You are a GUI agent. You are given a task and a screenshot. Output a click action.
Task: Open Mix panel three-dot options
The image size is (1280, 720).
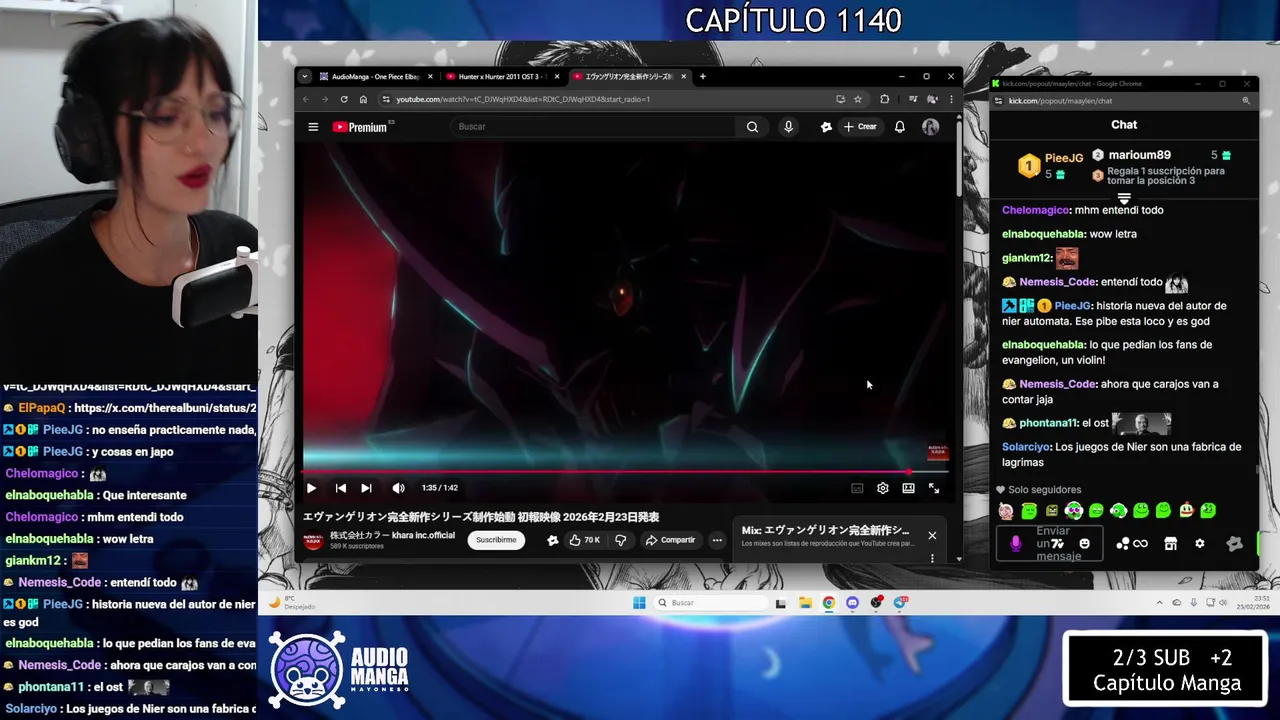[x=932, y=558]
